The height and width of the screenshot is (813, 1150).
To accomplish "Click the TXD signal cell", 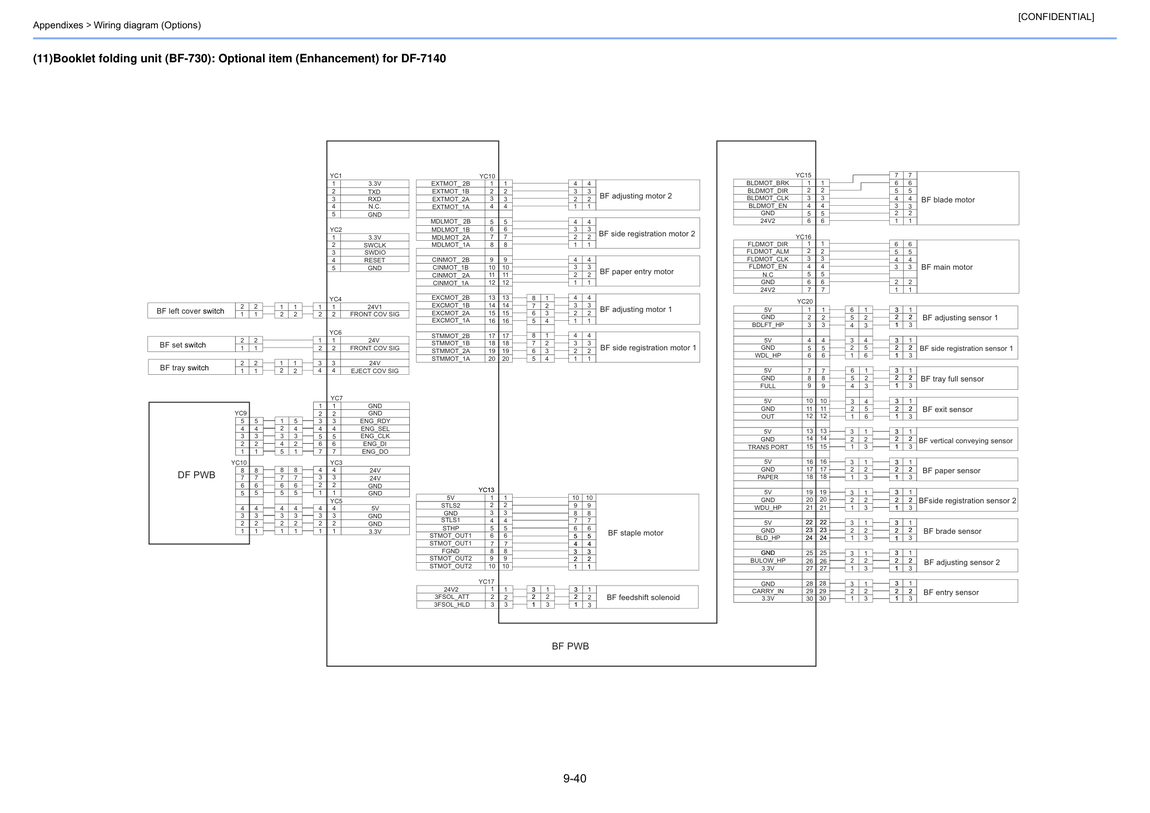I will tap(374, 191).
